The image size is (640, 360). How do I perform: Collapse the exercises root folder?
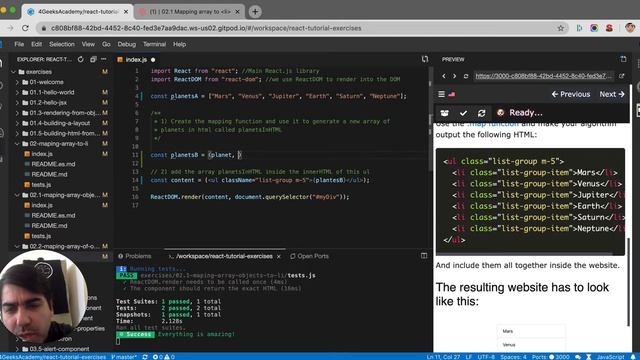[14, 72]
